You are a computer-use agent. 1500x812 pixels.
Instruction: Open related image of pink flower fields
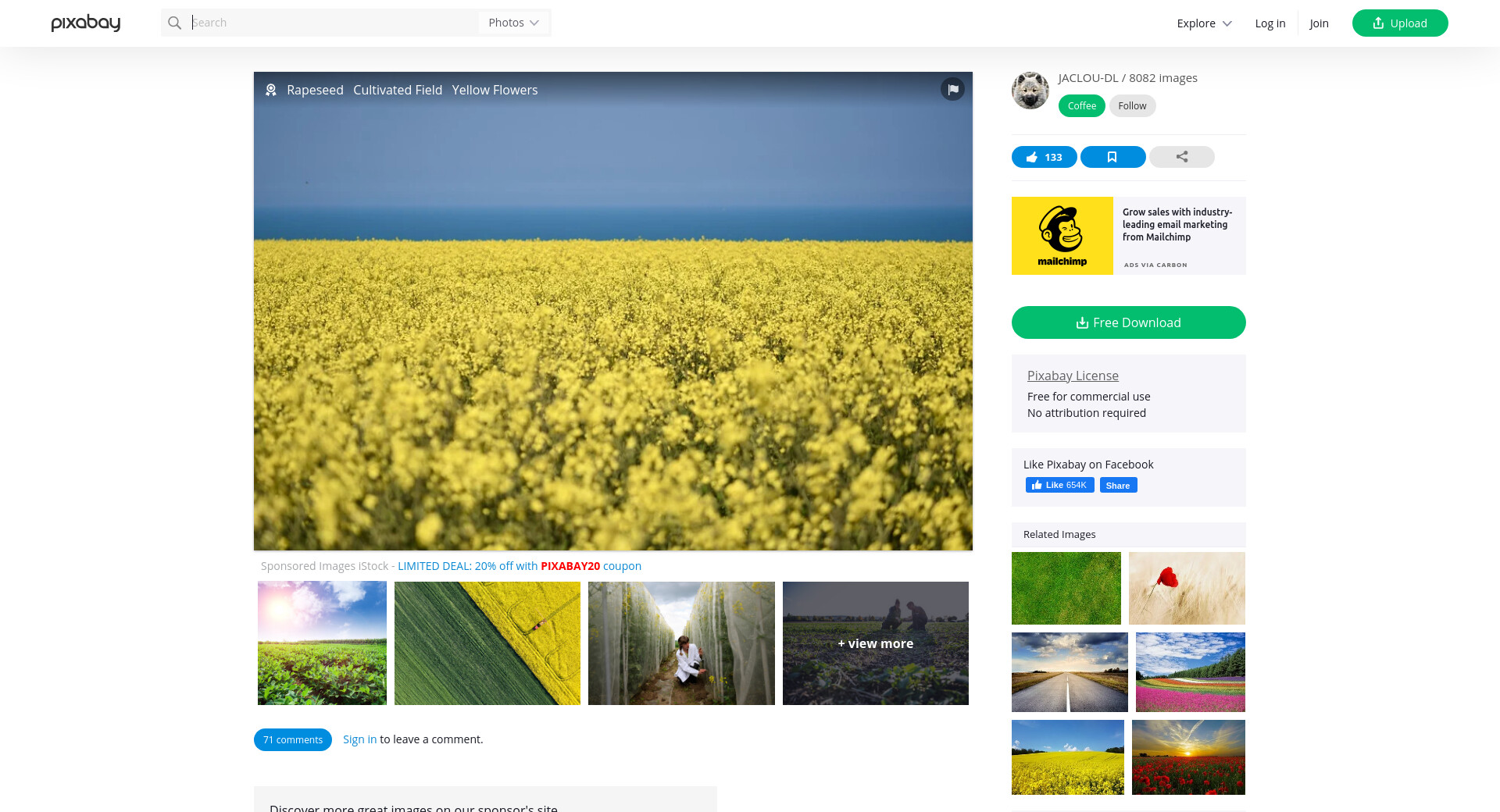(x=1191, y=672)
